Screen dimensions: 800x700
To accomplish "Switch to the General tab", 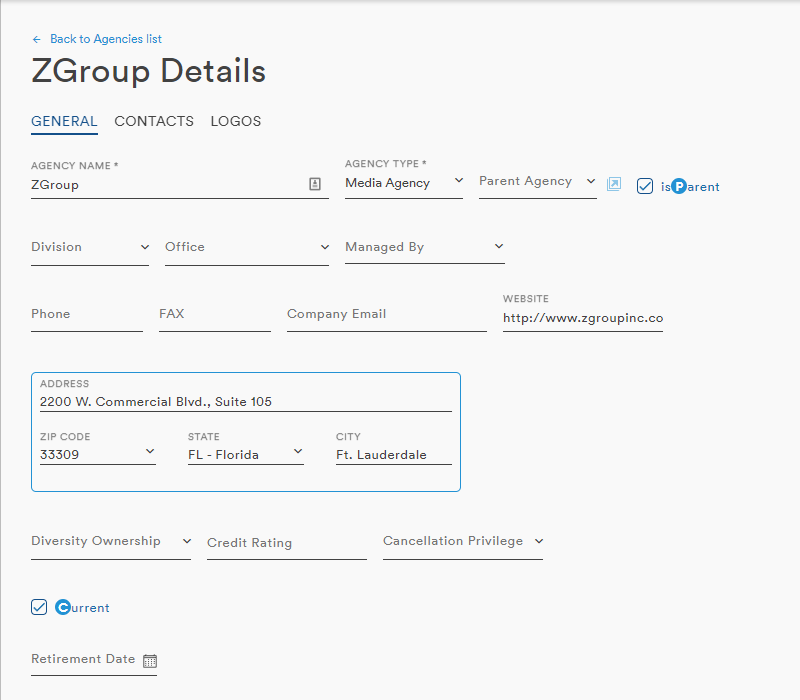I will click(x=64, y=121).
